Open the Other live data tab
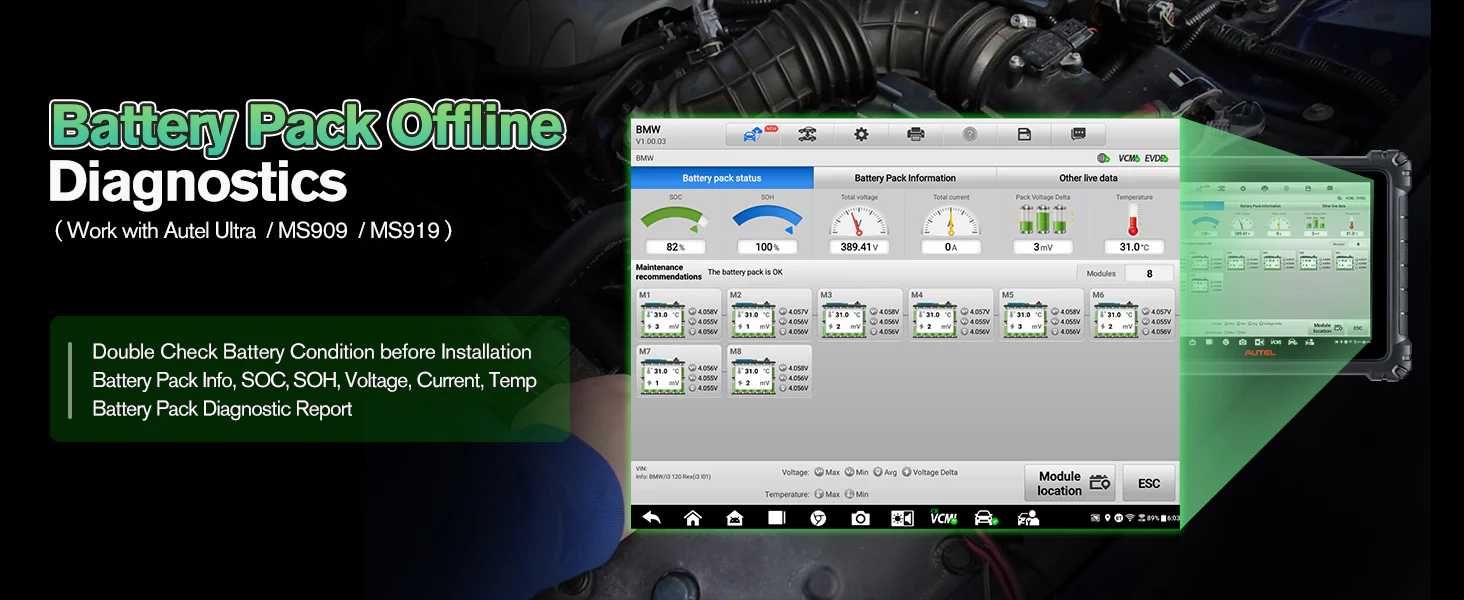 click(x=1088, y=178)
